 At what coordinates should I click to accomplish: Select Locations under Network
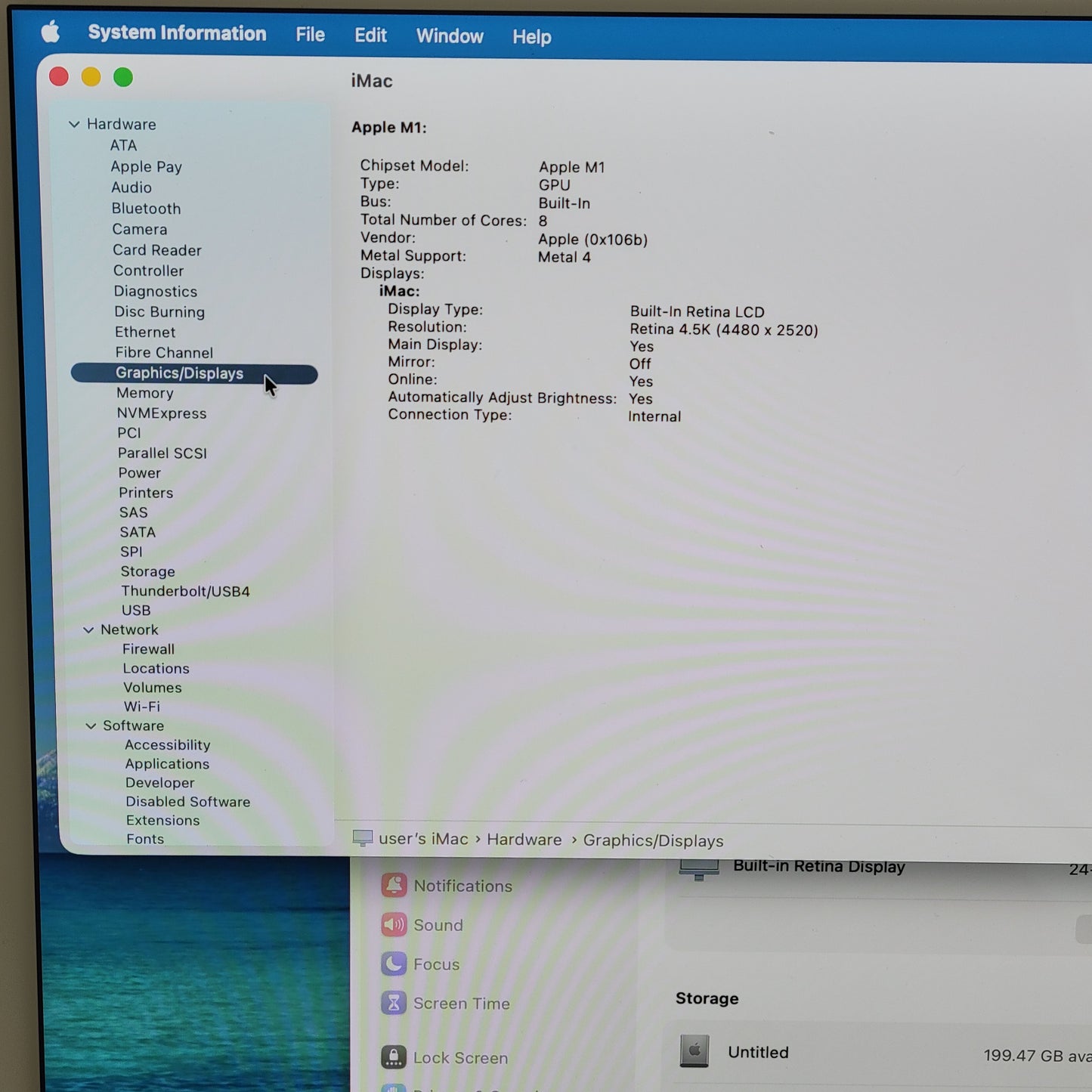point(156,669)
